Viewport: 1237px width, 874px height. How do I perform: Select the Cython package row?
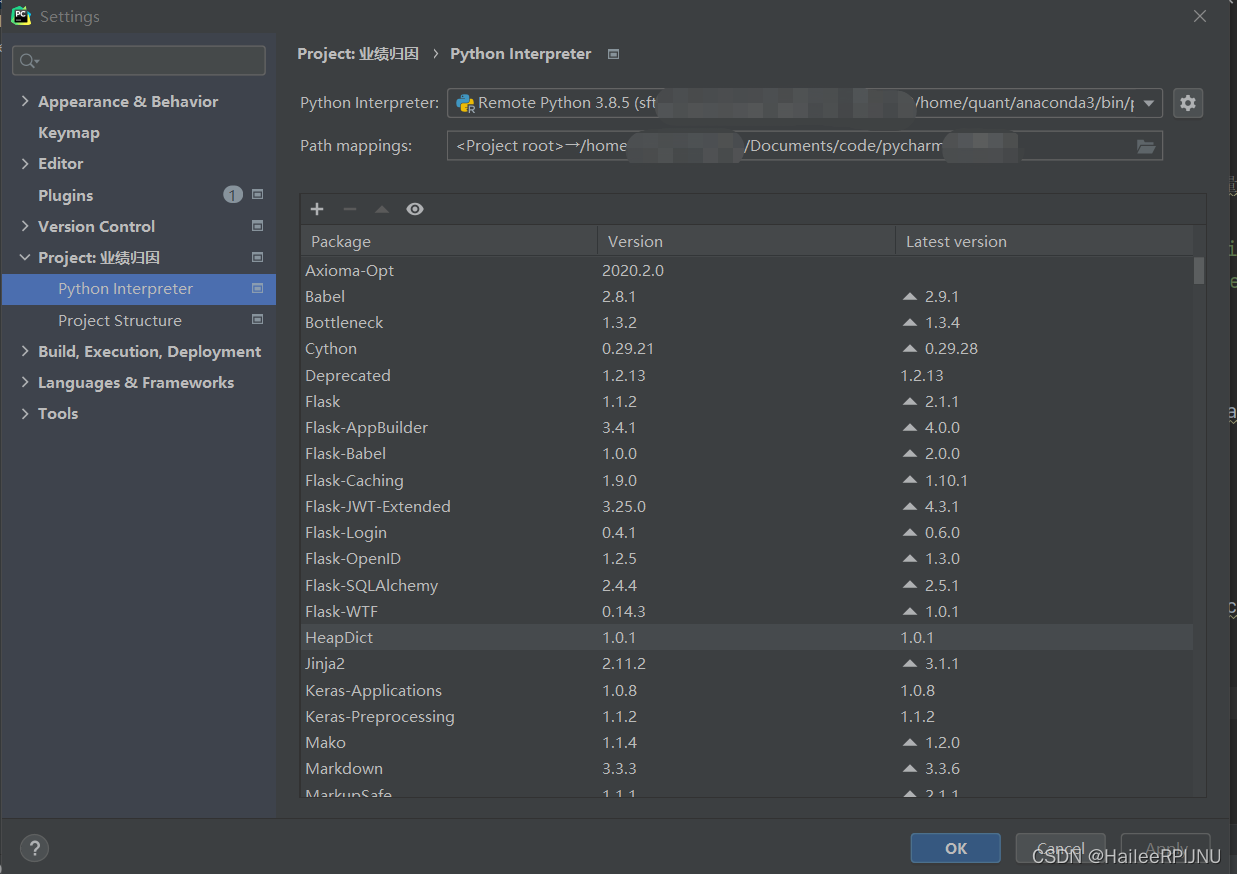click(747, 349)
